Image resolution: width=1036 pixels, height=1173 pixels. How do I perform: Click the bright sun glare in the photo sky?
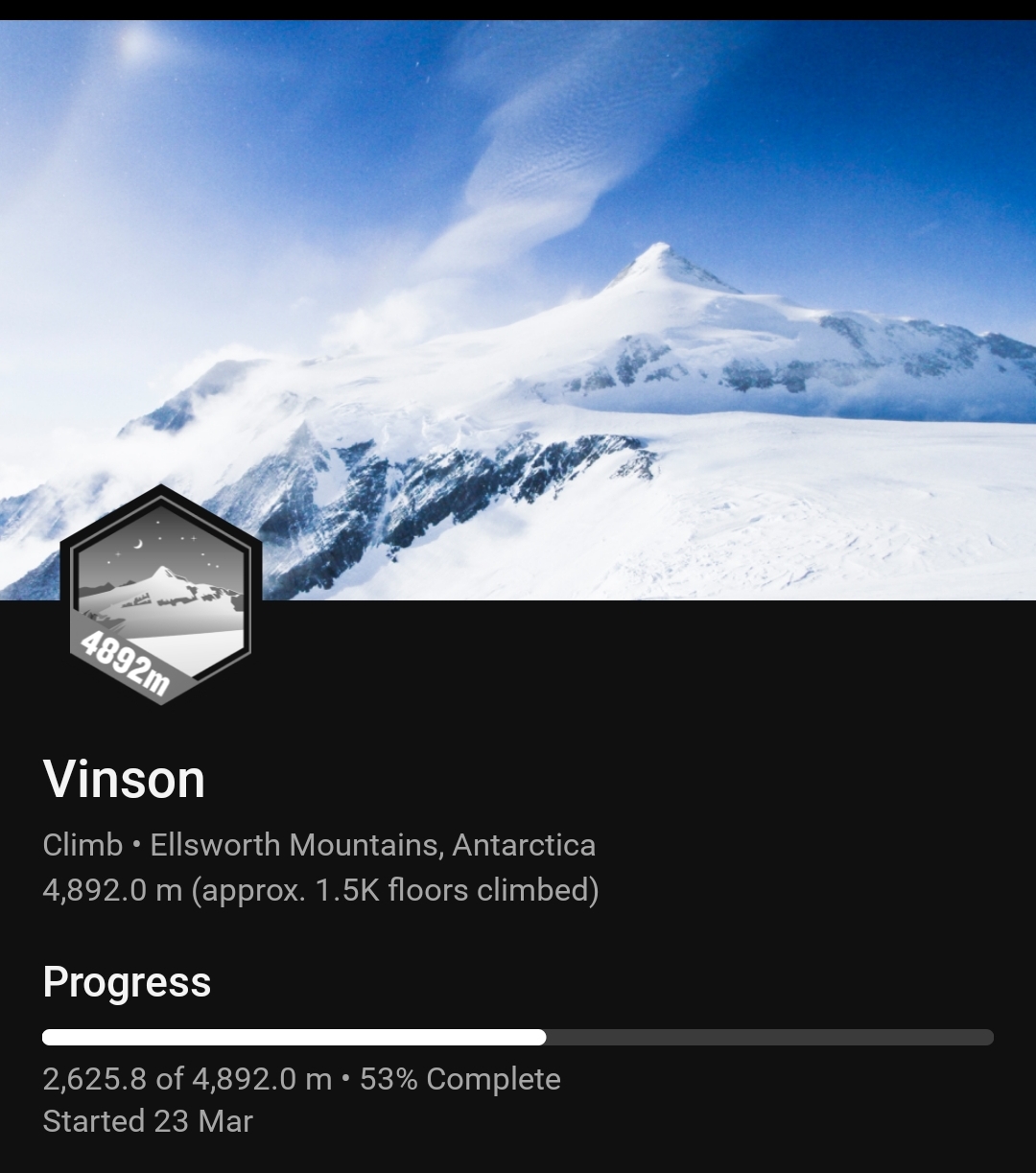coord(136,42)
